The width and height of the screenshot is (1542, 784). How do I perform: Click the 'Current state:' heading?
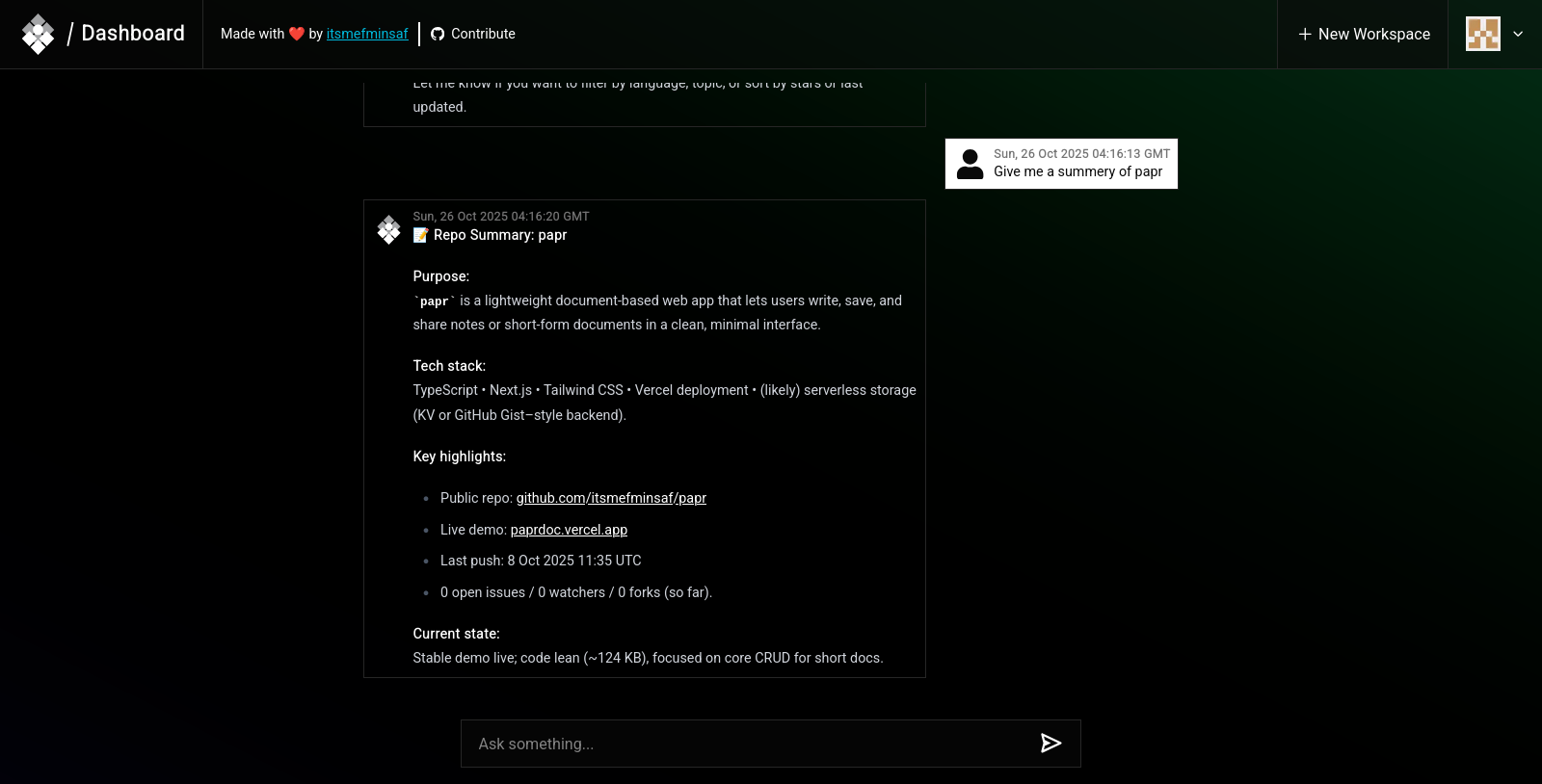pyautogui.click(x=457, y=634)
